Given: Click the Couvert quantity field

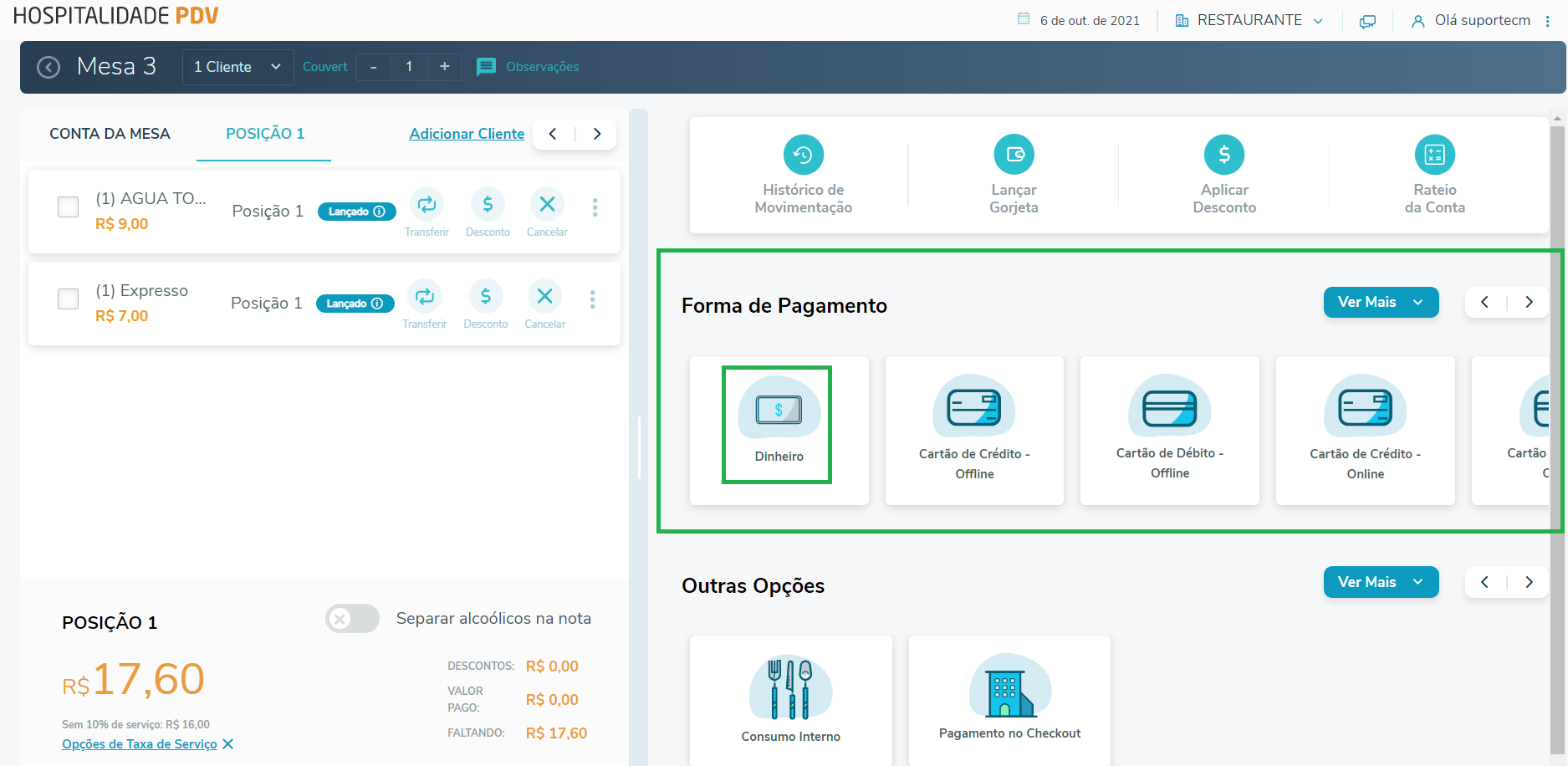Looking at the screenshot, I should [x=409, y=67].
